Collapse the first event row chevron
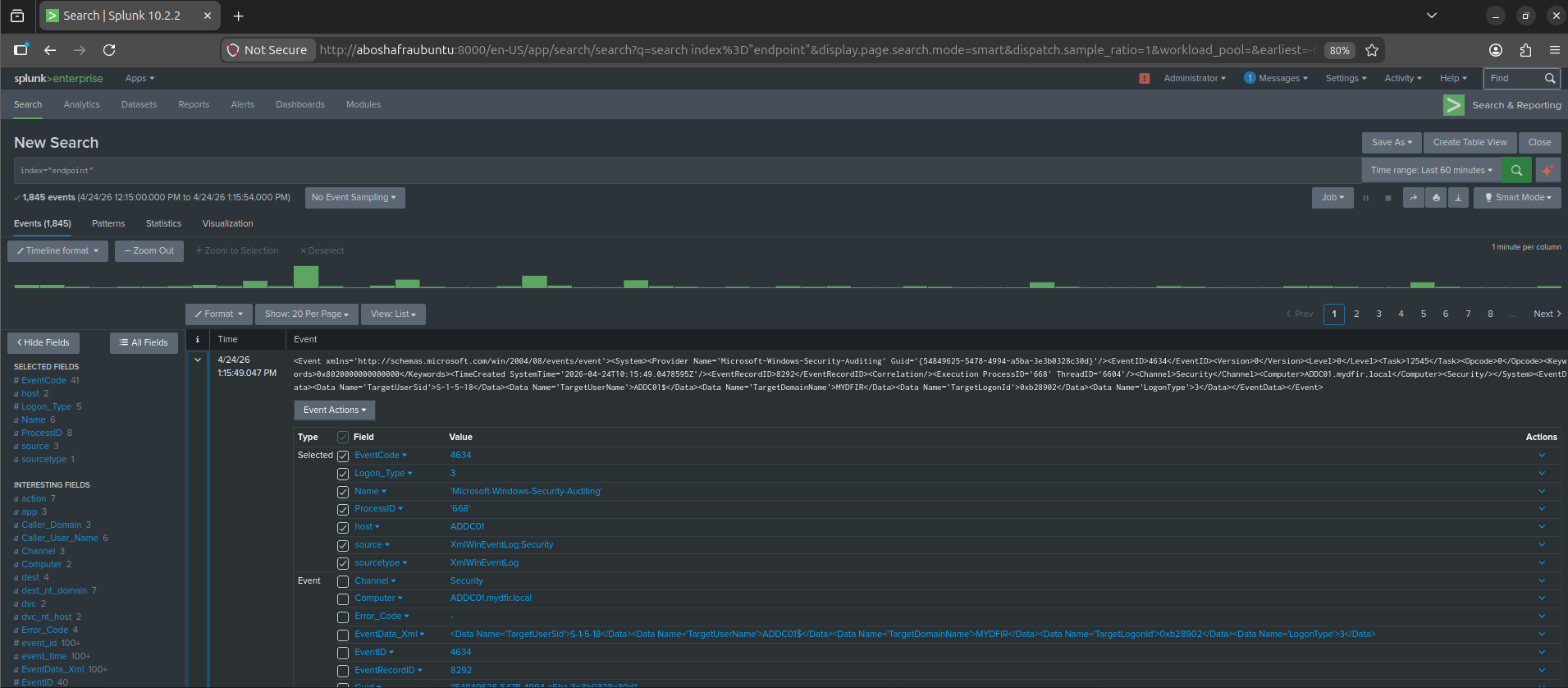 [198, 360]
